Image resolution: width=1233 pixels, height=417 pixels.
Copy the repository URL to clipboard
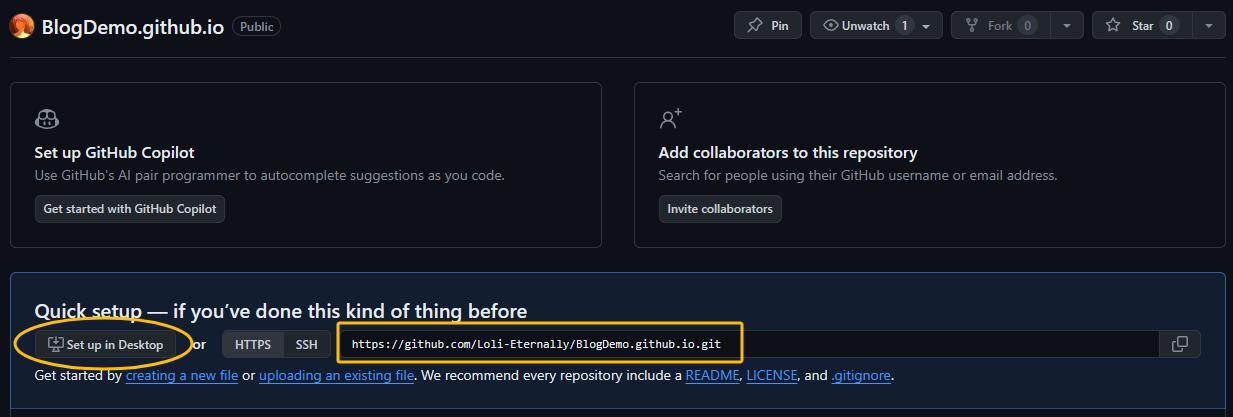[x=1180, y=344]
